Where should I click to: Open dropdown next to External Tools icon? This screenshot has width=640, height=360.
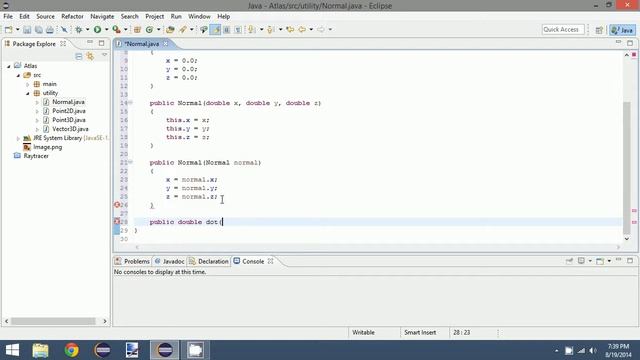(126, 29)
